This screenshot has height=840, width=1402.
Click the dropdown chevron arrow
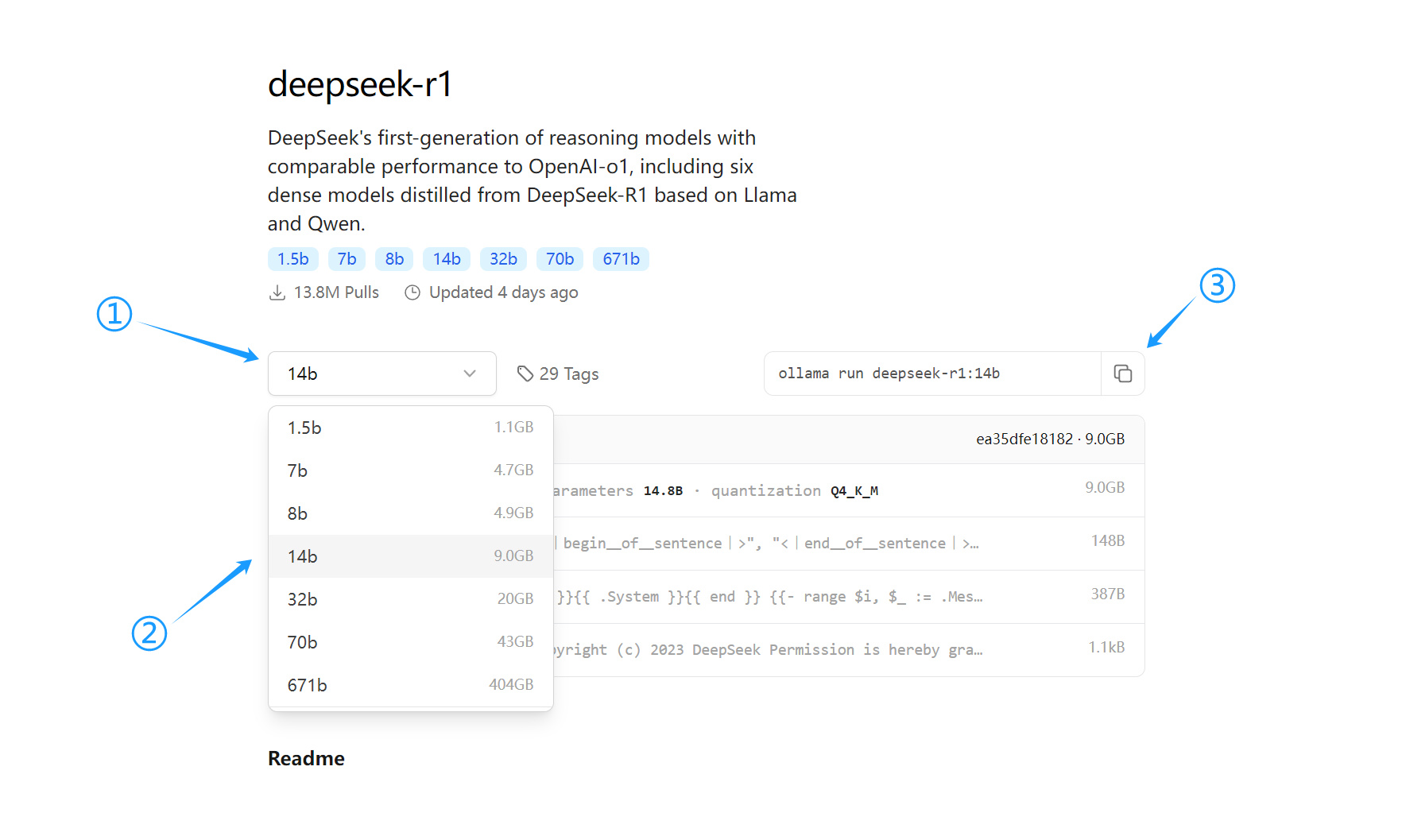pos(470,374)
